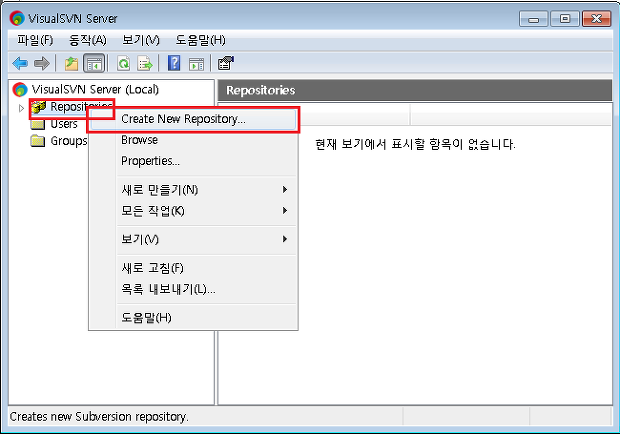Open the 동작(A) menu
620x434 pixels.
pyautogui.click(x=87, y=40)
